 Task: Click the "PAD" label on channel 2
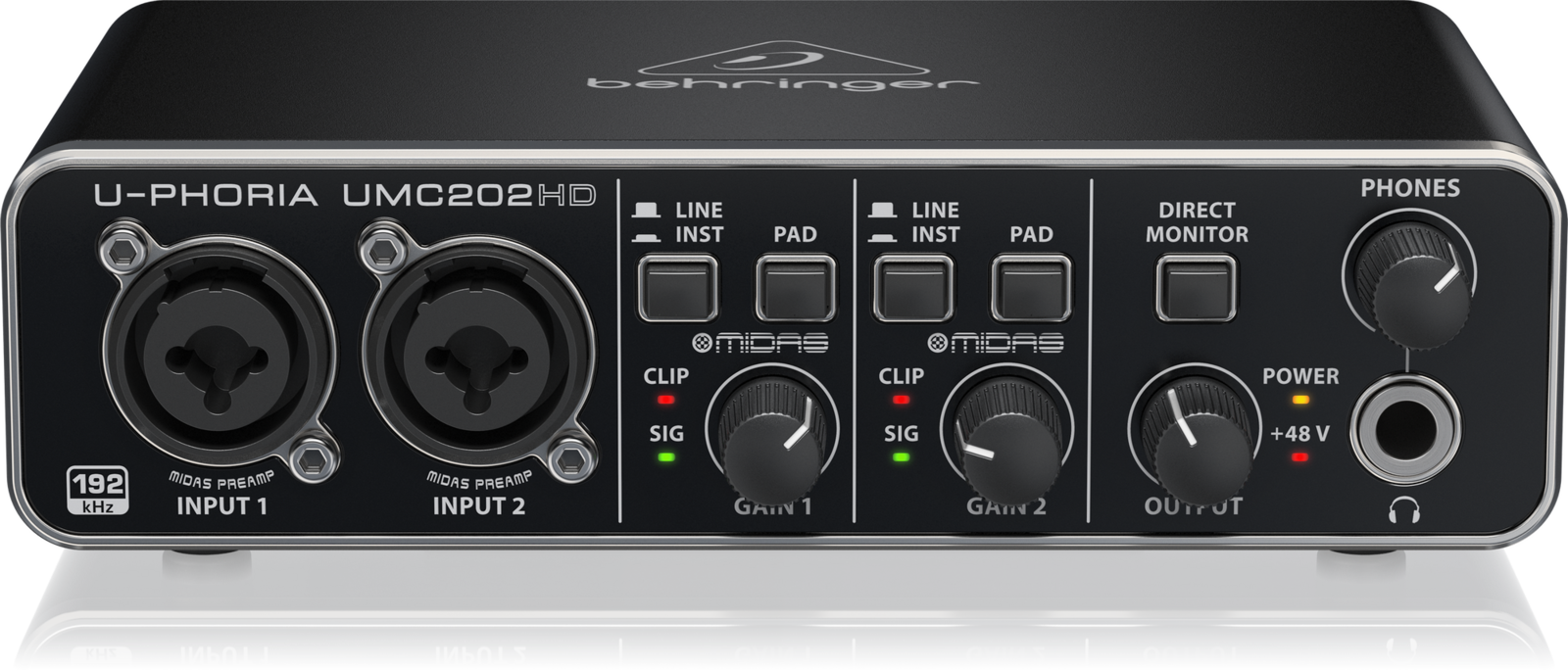[x=1031, y=235]
